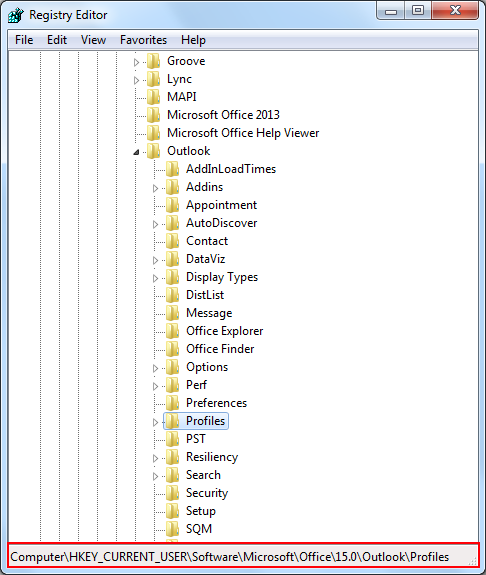Viewport: 486px width, 575px height.
Task: Click the MAPI folder icon
Action: (x=154, y=97)
